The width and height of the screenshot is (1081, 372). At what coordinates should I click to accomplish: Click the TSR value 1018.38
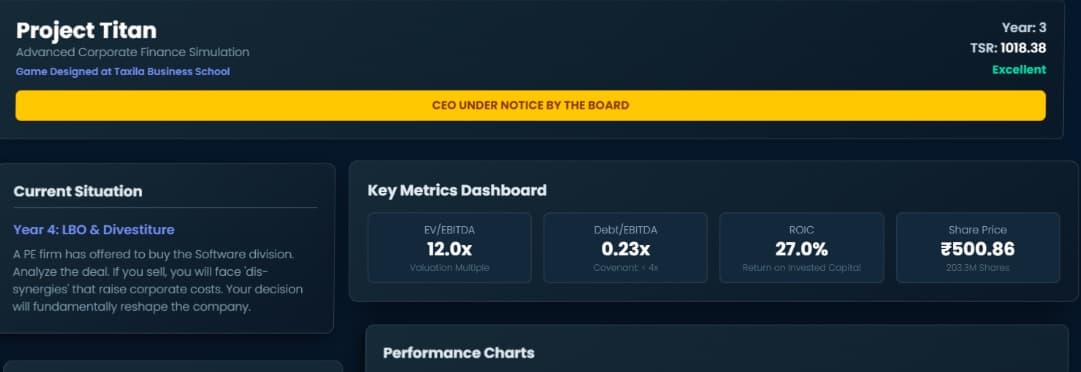pos(1023,48)
